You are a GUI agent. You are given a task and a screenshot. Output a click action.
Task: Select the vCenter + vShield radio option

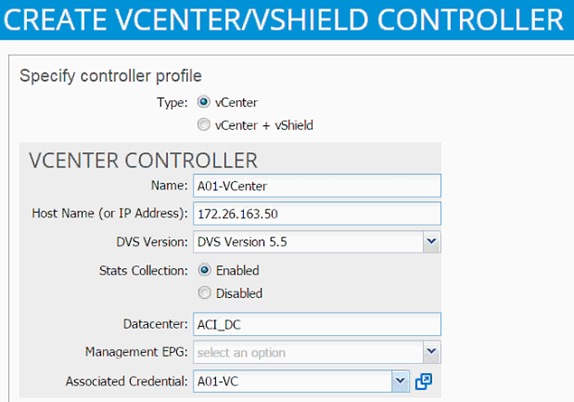tap(204, 125)
